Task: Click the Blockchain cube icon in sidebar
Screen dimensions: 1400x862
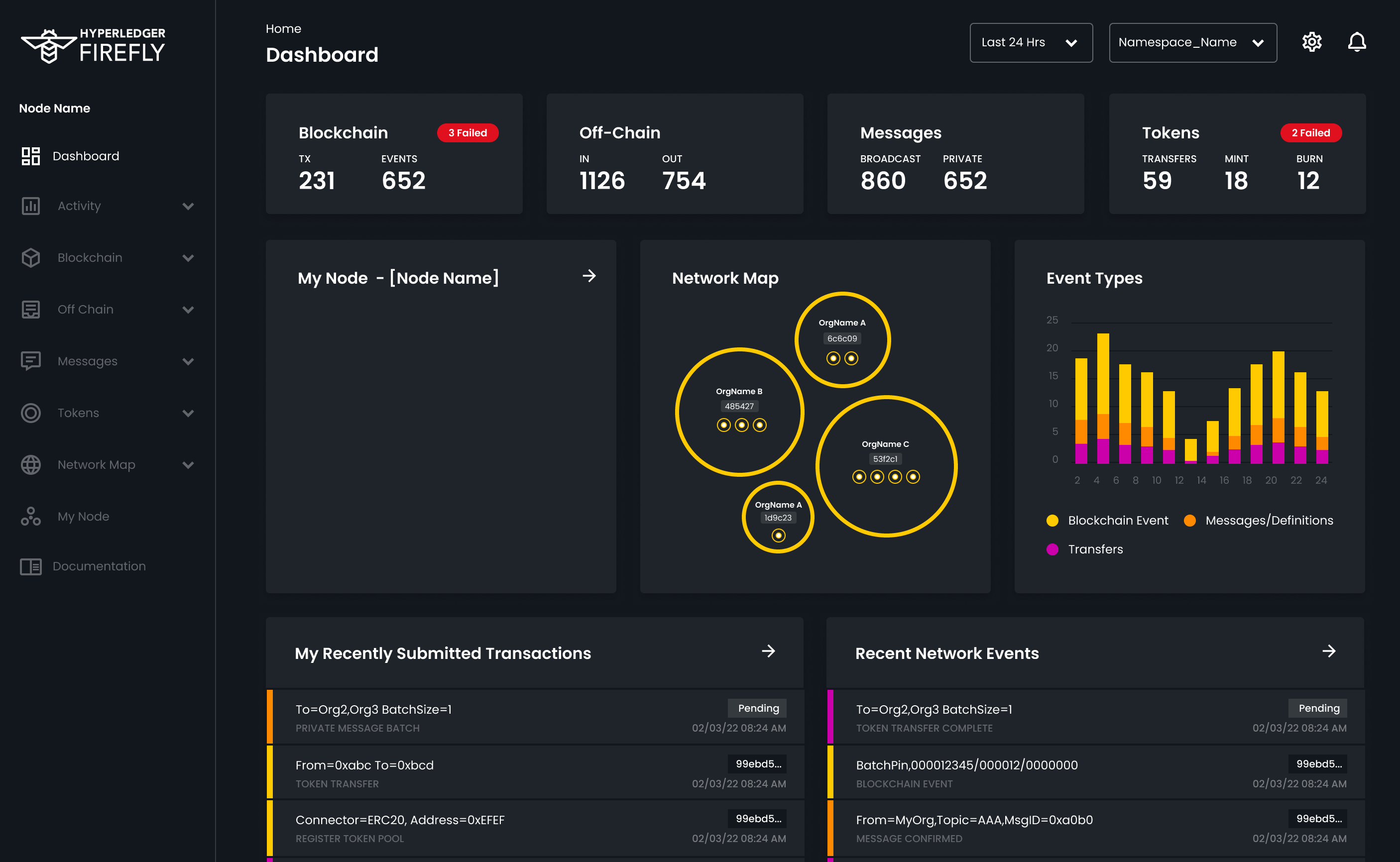Action: [x=30, y=258]
